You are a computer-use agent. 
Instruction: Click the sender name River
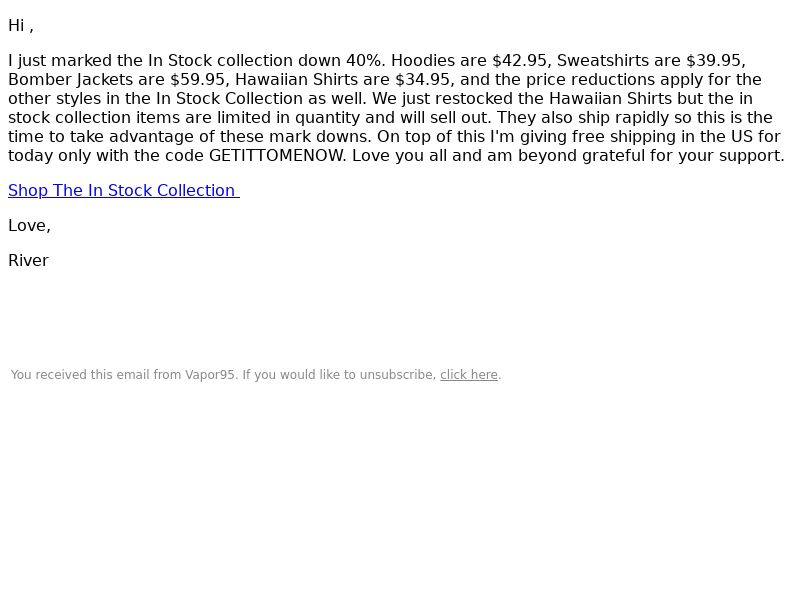click(29, 260)
